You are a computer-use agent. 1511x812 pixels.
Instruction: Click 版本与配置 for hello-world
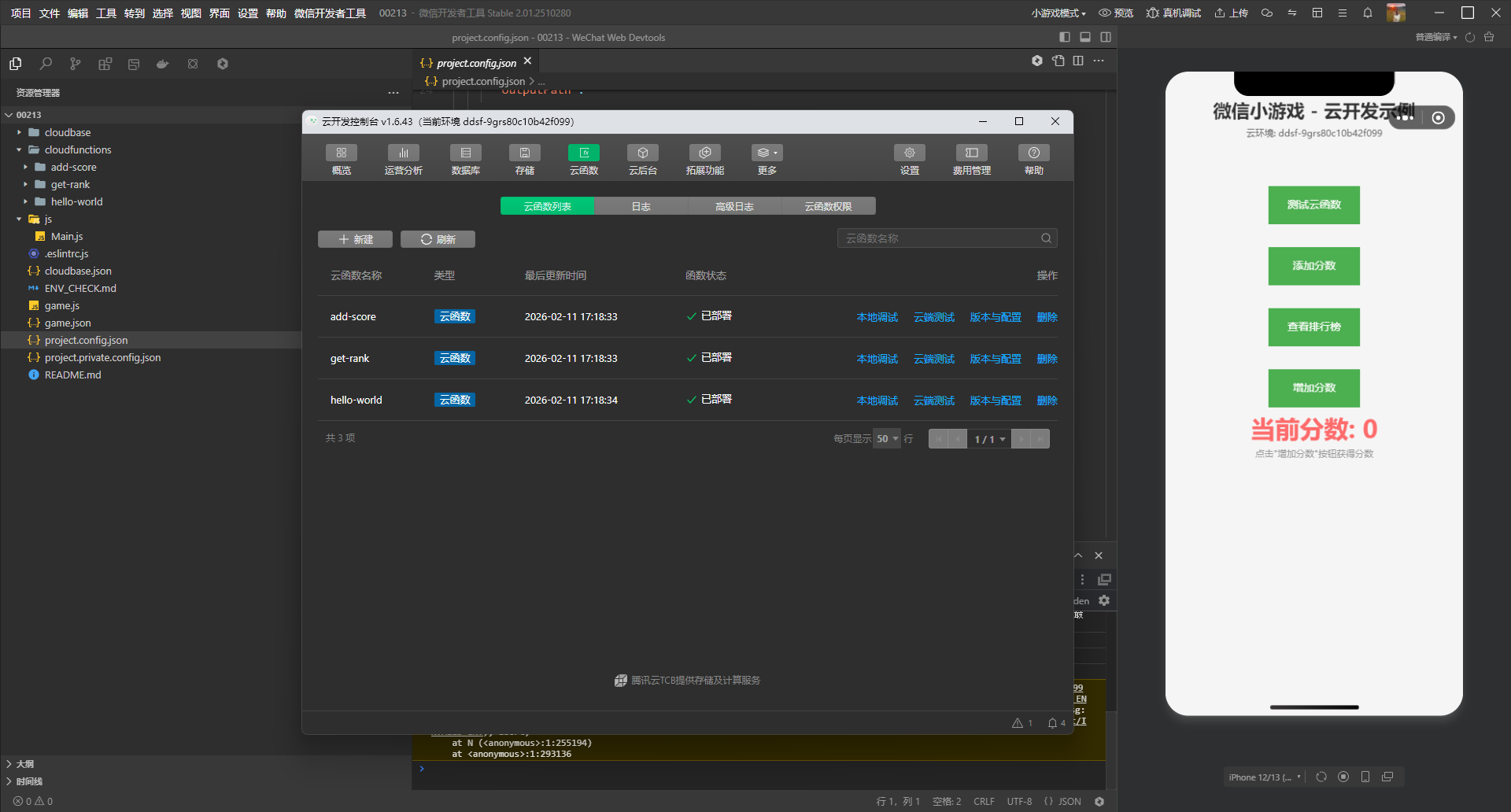(x=996, y=400)
